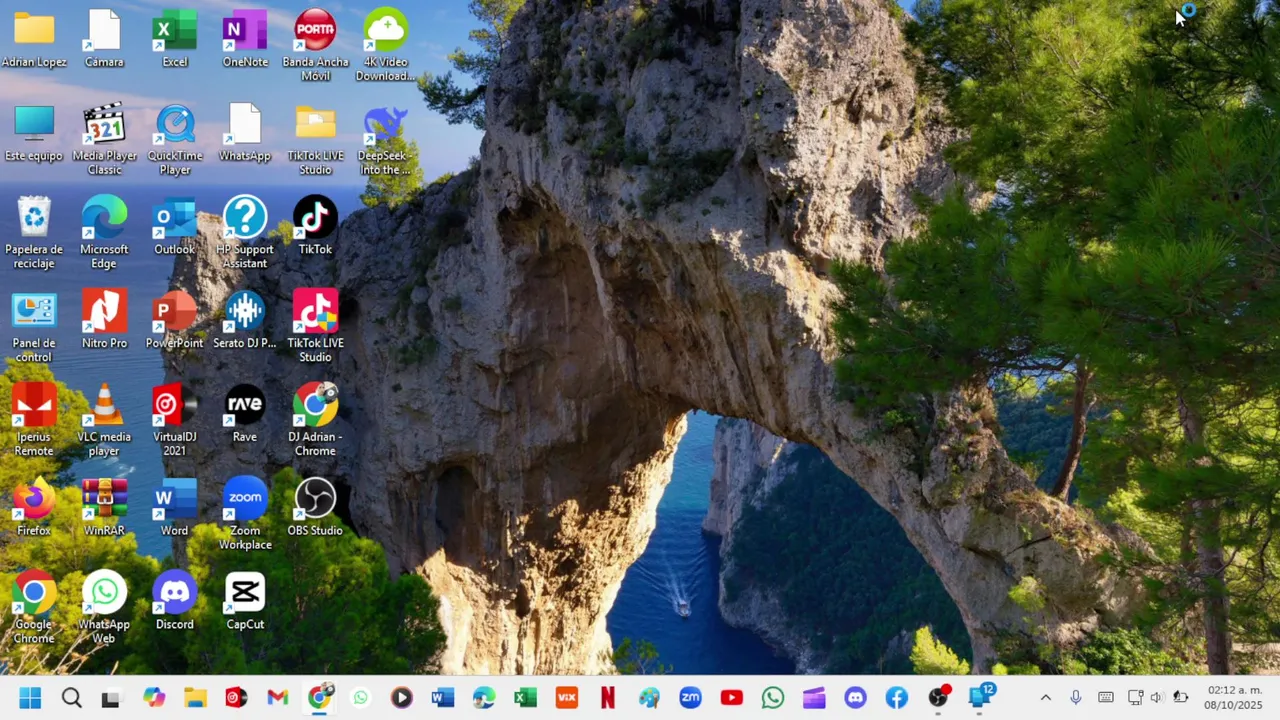Screen dimensions: 1280x720
Task: Open the Adrian Lopez folder on desktop
Action: [x=34, y=39]
